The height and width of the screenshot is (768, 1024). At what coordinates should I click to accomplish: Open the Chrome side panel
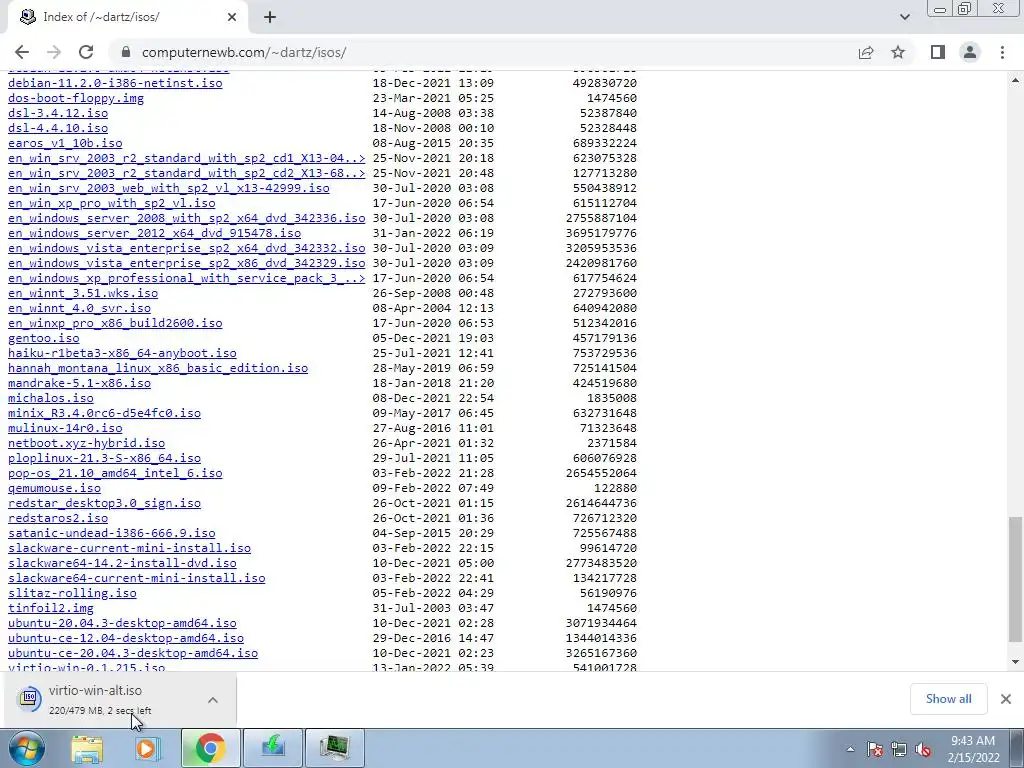tap(938, 52)
